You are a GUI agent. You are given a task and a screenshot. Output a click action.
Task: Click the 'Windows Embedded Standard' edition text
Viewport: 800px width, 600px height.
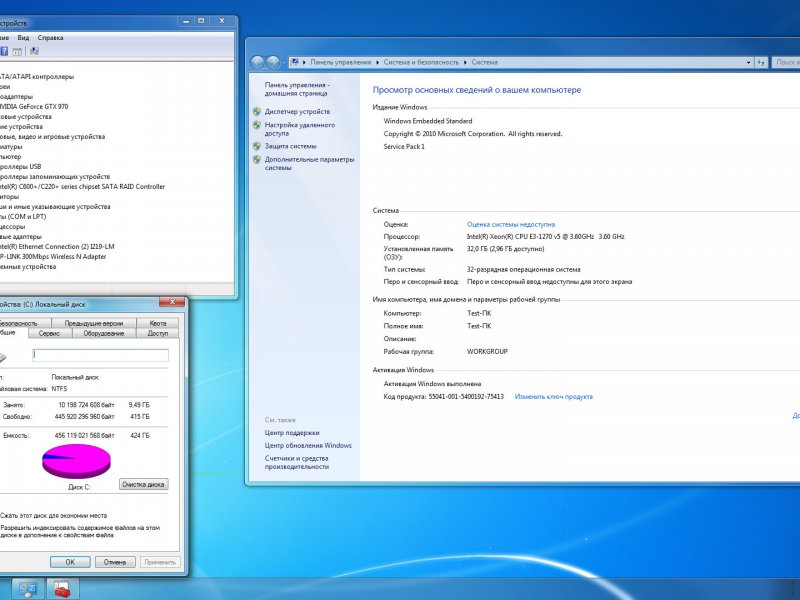click(428, 121)
